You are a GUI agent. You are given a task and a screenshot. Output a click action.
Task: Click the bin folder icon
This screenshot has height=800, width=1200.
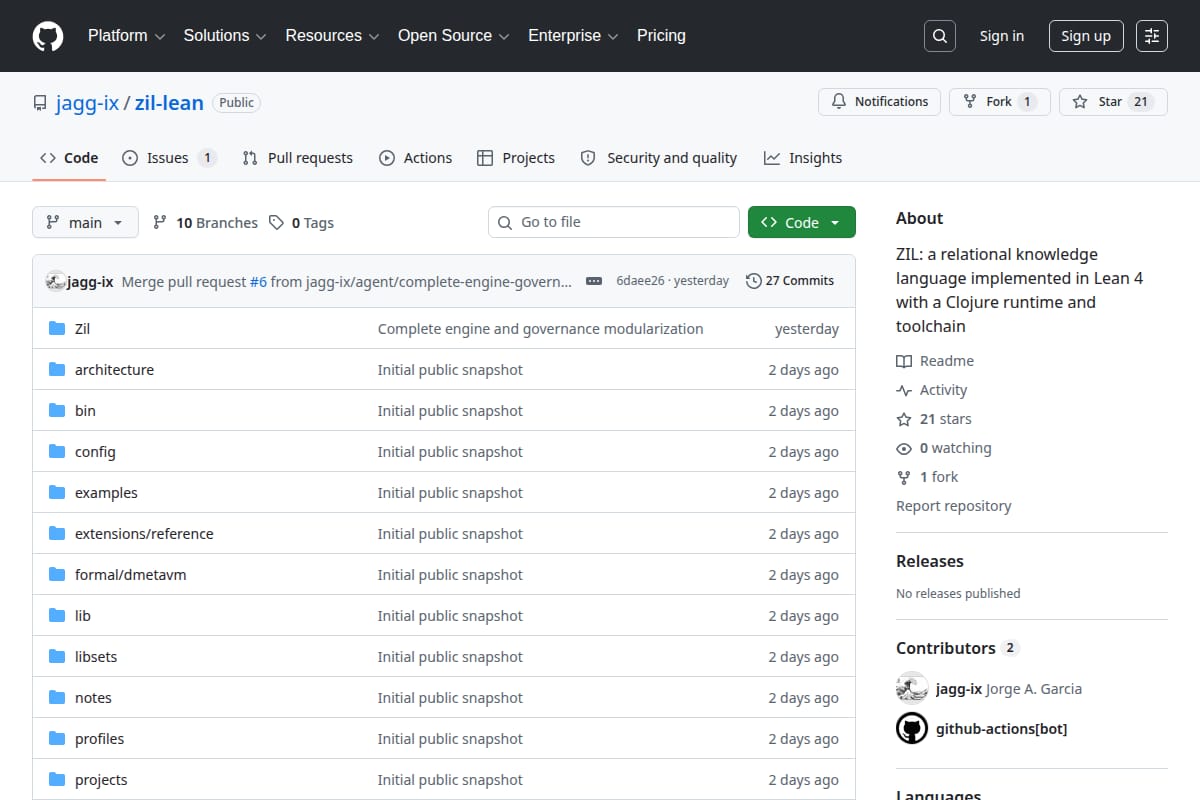click(x=57, y=411)
